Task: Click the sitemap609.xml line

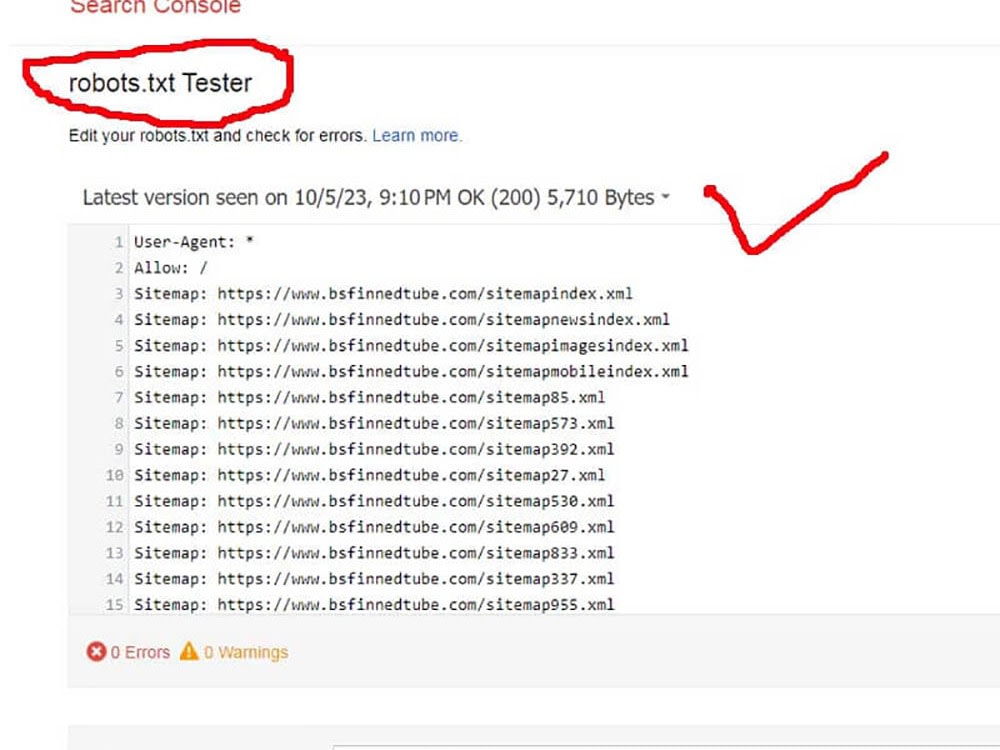Action: pyautogui.click(x=374, y=527)
